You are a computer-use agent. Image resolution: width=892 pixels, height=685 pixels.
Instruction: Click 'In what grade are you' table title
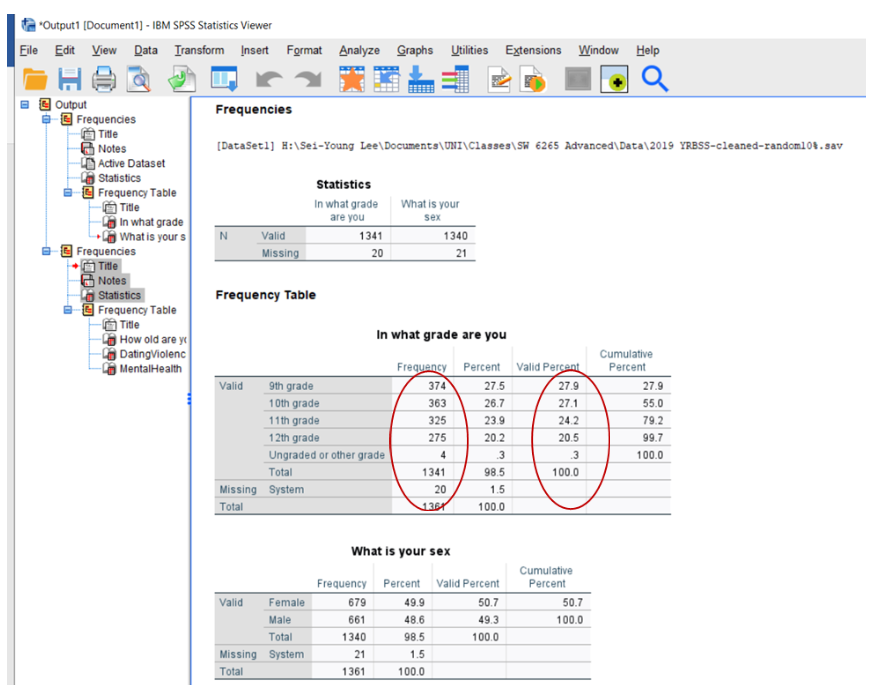coord(441,335)
